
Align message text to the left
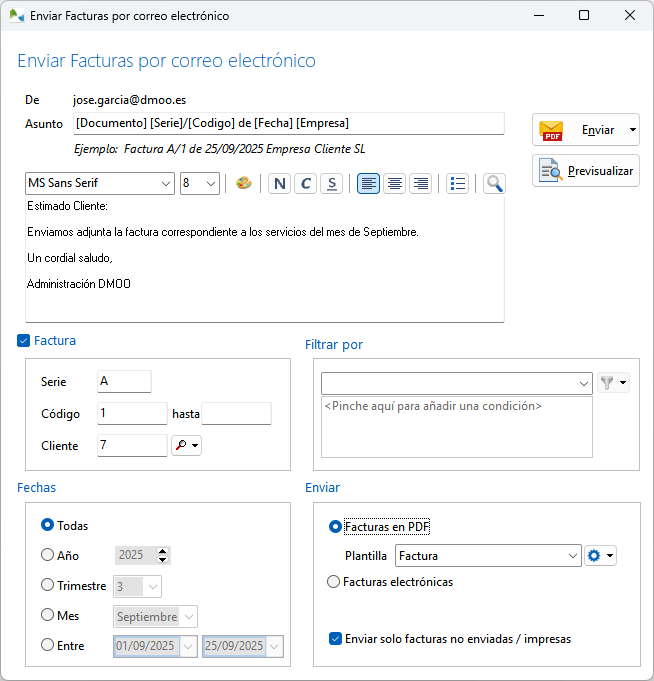pos(368,184)
